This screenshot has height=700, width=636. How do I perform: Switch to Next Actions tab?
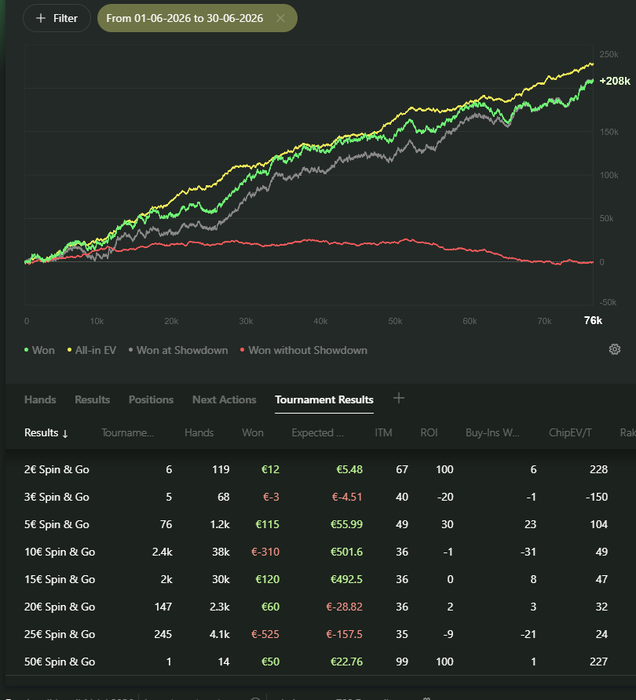point(224,400)
